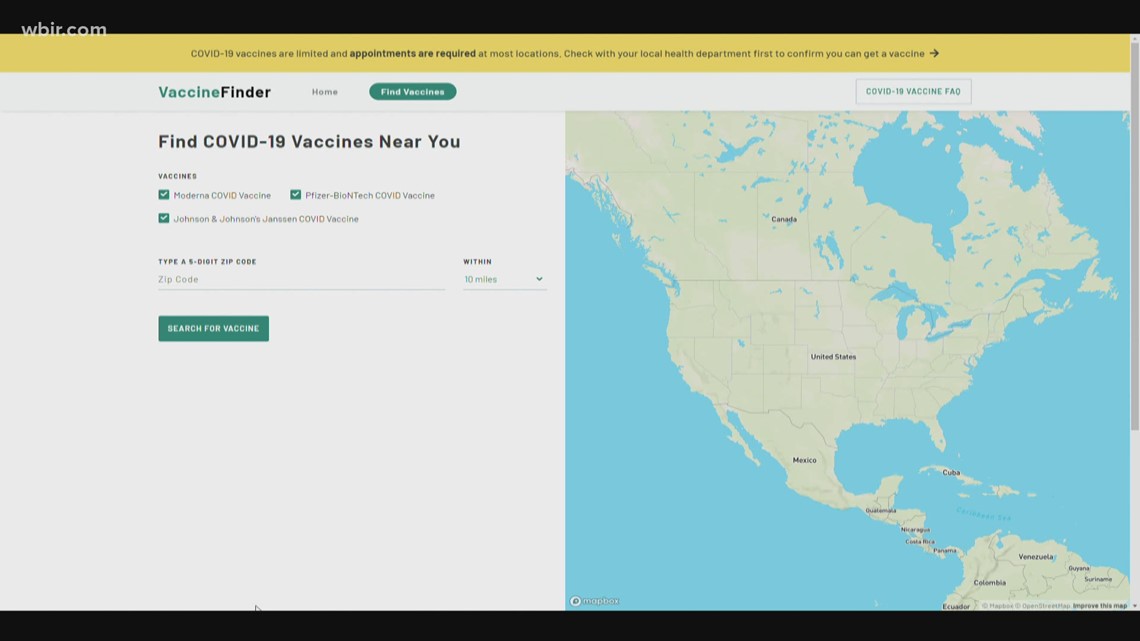Click the Cuba label on map
The width and height of the screenshot is (1140, 641).
coord(951,472)
